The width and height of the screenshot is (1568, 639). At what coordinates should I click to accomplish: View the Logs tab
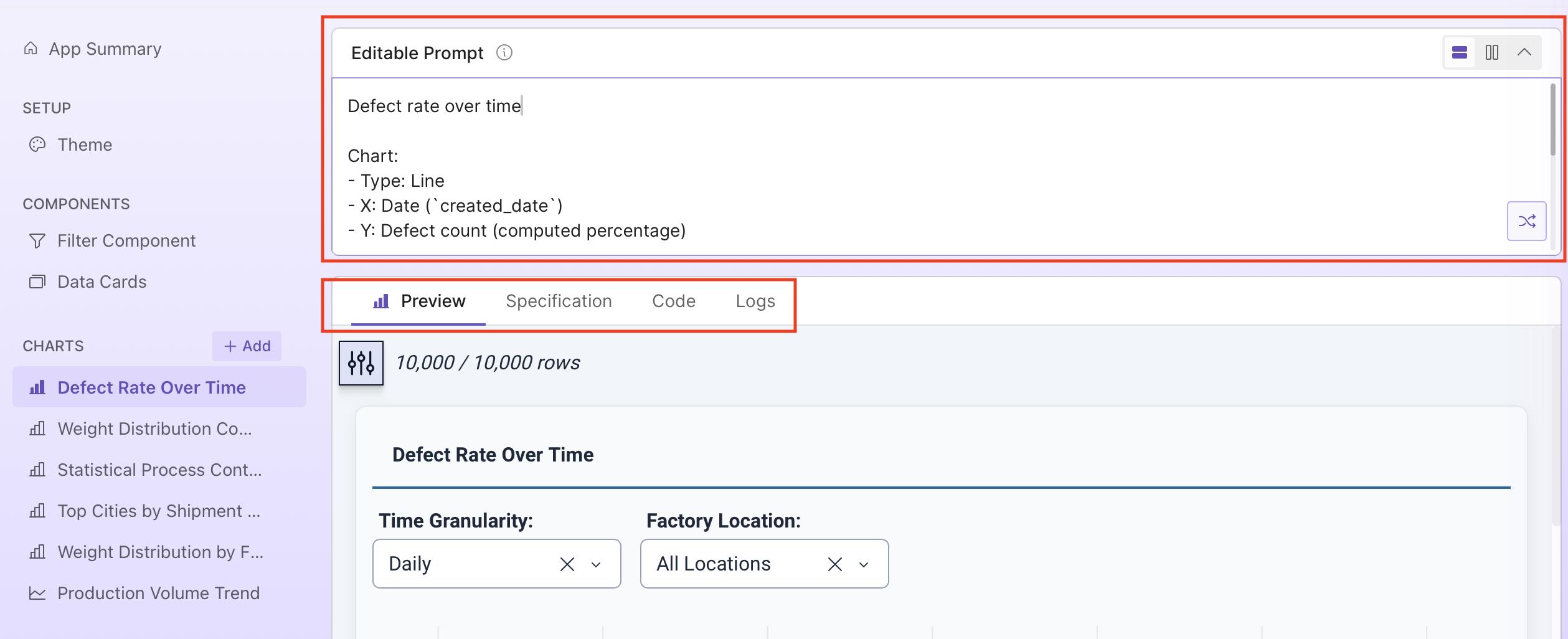coord(755,301)
